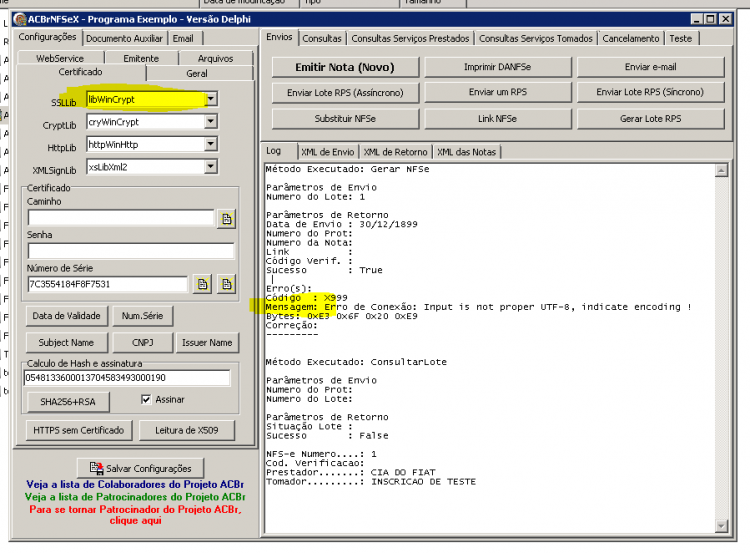
Task: Click Substituir NFSe button
Action: (345, 119)
